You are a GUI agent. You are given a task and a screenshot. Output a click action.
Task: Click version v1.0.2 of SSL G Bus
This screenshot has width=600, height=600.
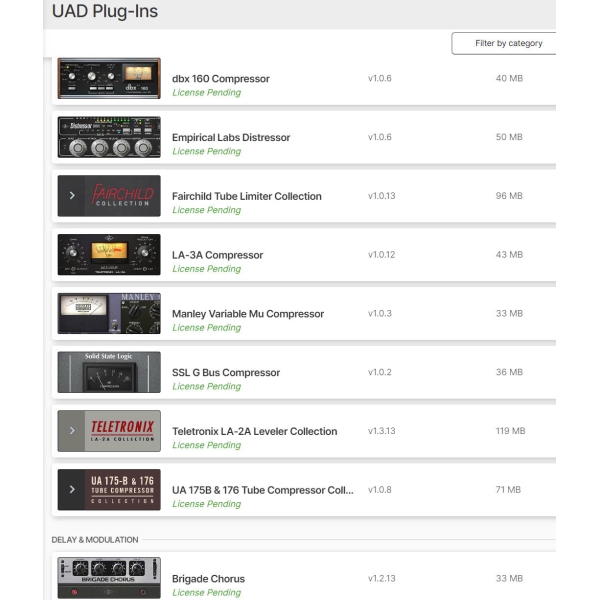click(x=380, y=372)
